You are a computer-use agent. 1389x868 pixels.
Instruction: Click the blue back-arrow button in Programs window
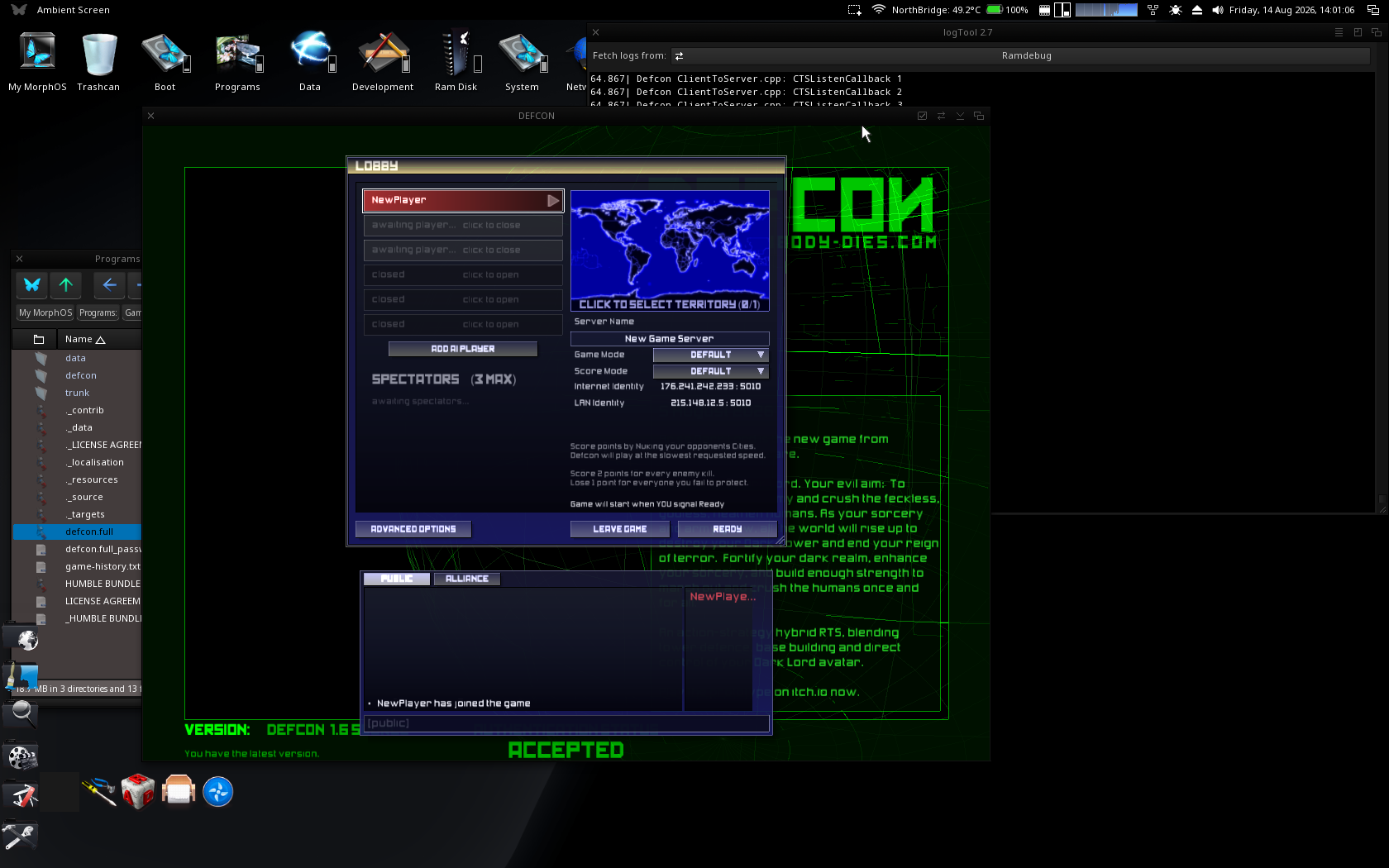click(109, 284)
